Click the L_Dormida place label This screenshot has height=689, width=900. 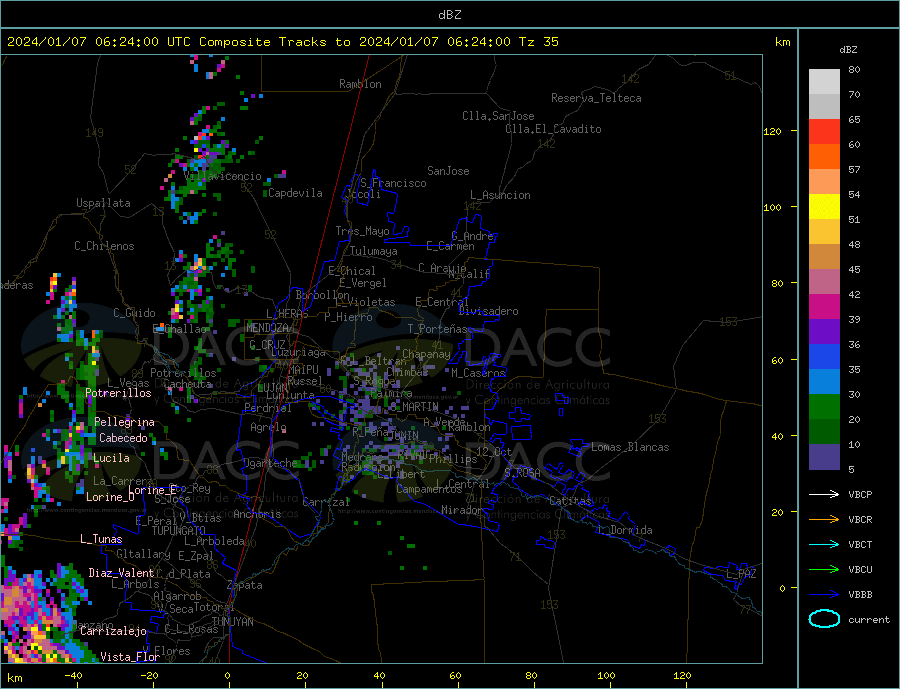pyautogui.click(x=626, y=530)
